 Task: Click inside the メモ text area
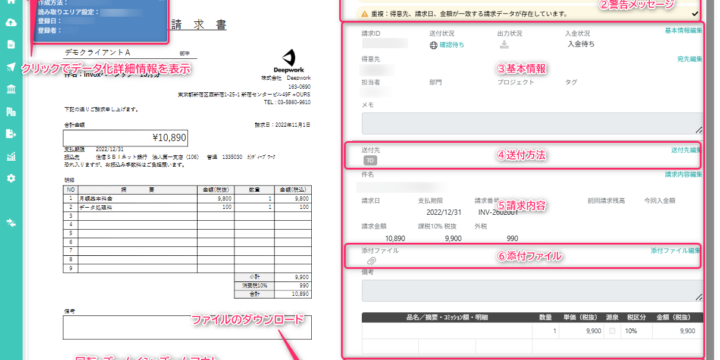[532, 123]
